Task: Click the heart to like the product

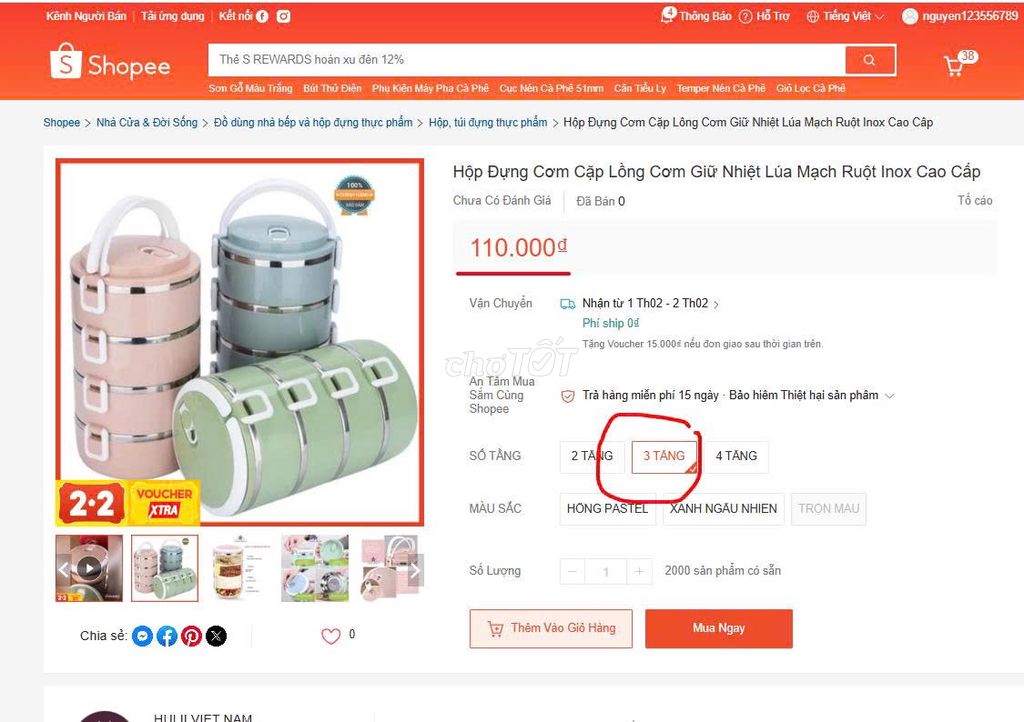Action: [330, 634]
